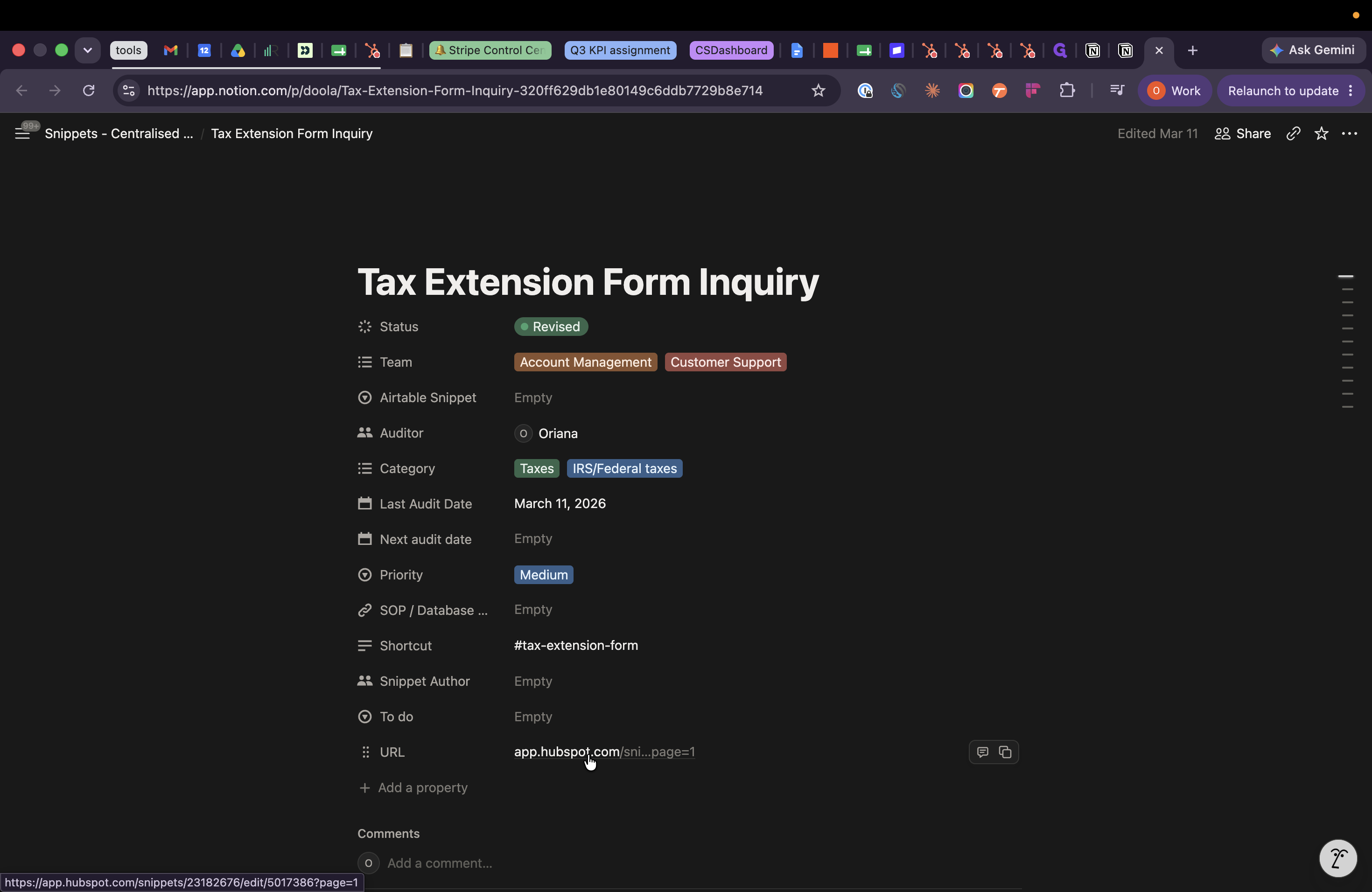Image resolution: width=1372 pixels, height=892 pixels.
Task: Click Tax Extension Form Inquiry breadcrumb
Action: click(292, 134)
